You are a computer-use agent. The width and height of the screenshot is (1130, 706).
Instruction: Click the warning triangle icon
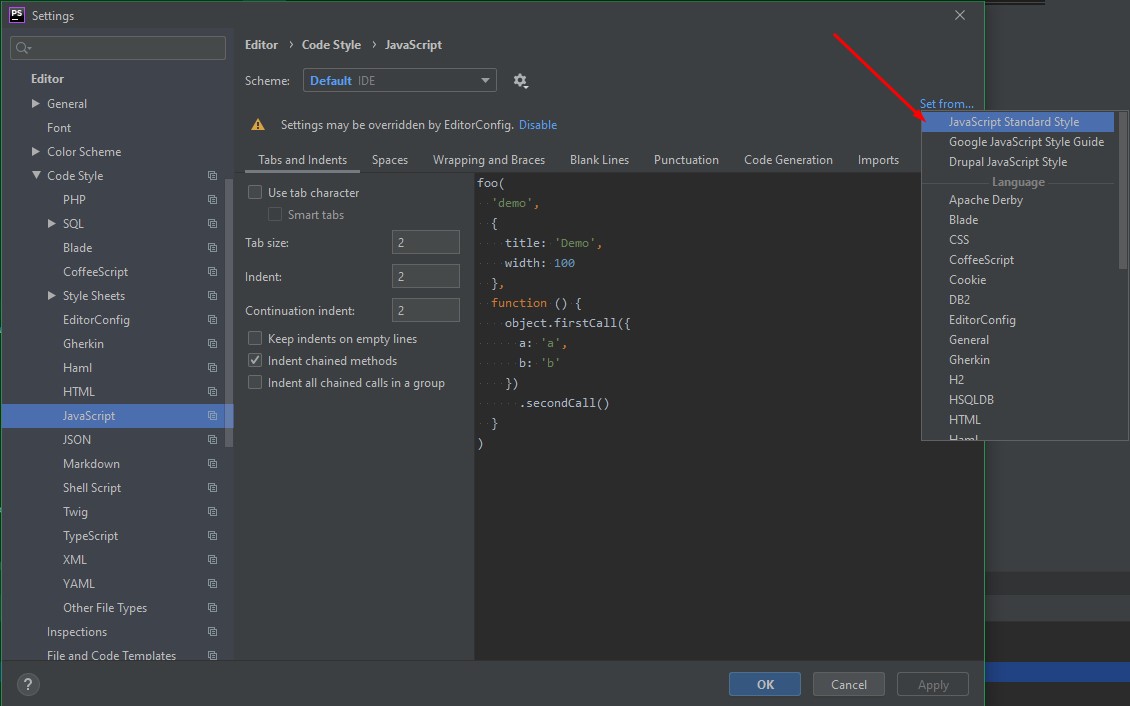click(257, 125)
